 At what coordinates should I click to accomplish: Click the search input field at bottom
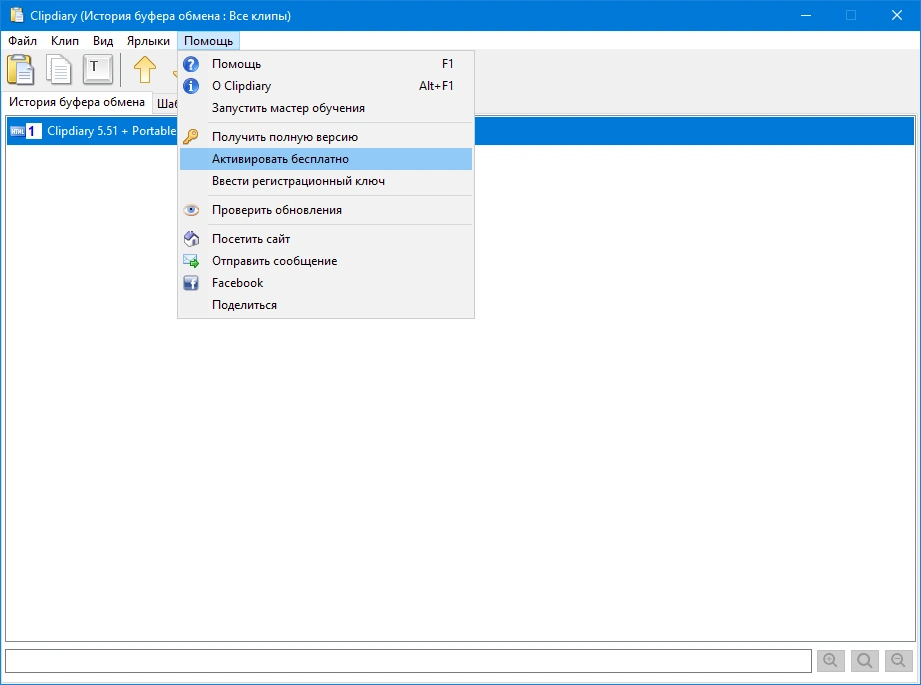click(408, 661)
